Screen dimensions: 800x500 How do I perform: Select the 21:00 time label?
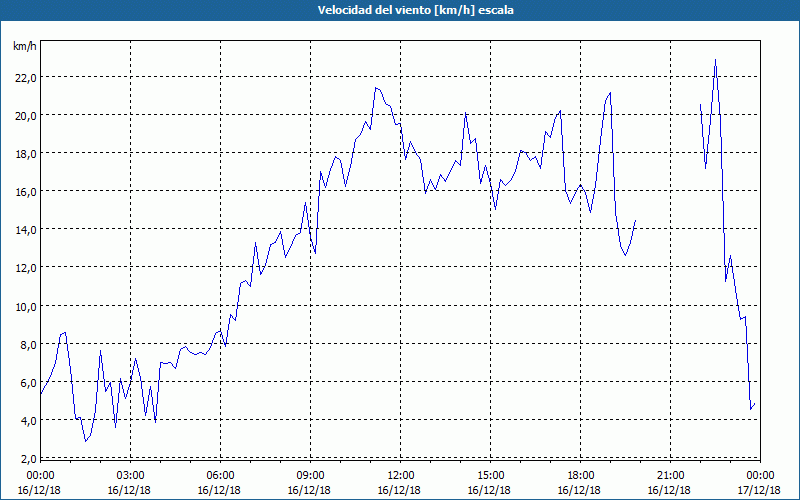(x=670, y=476)
